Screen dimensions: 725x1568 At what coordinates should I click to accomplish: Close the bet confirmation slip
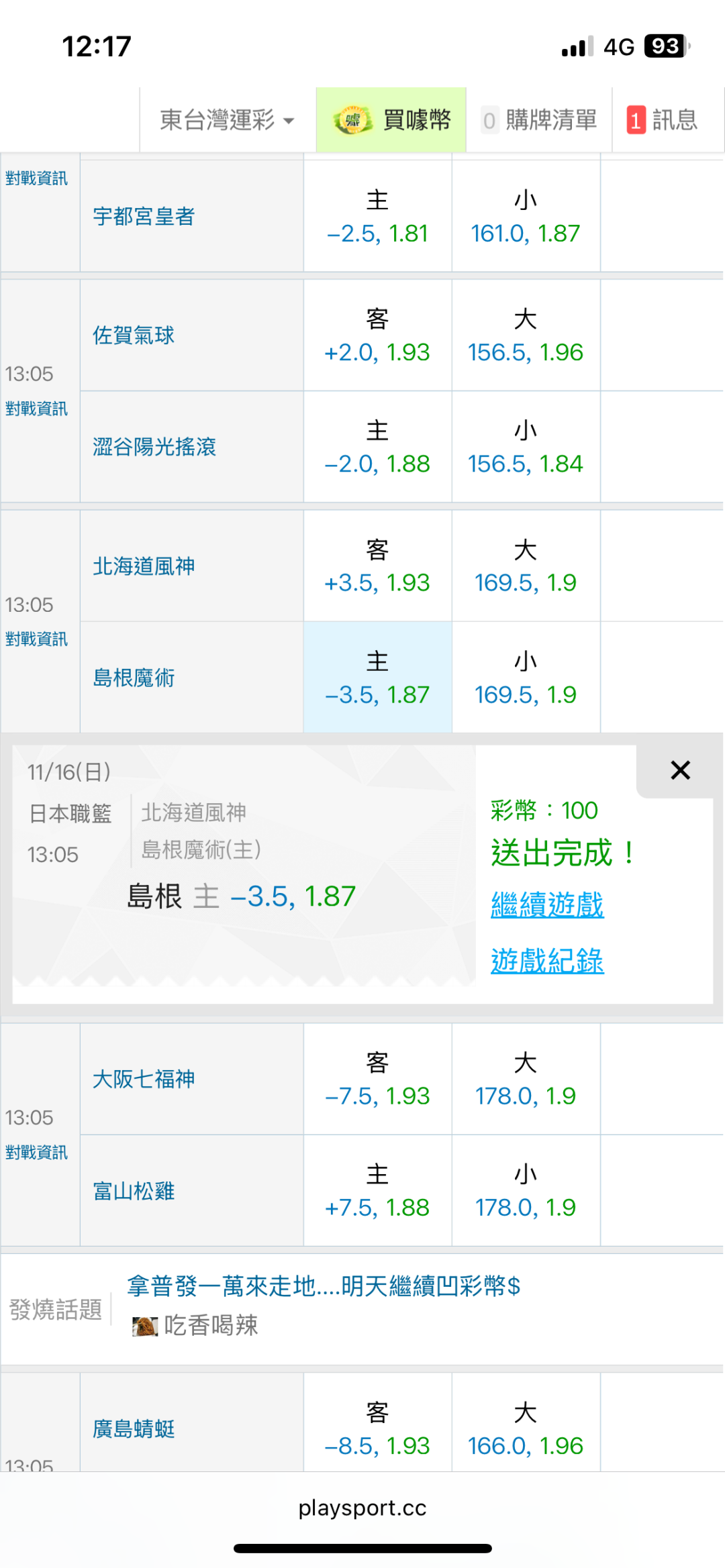[x=680, y=770]
